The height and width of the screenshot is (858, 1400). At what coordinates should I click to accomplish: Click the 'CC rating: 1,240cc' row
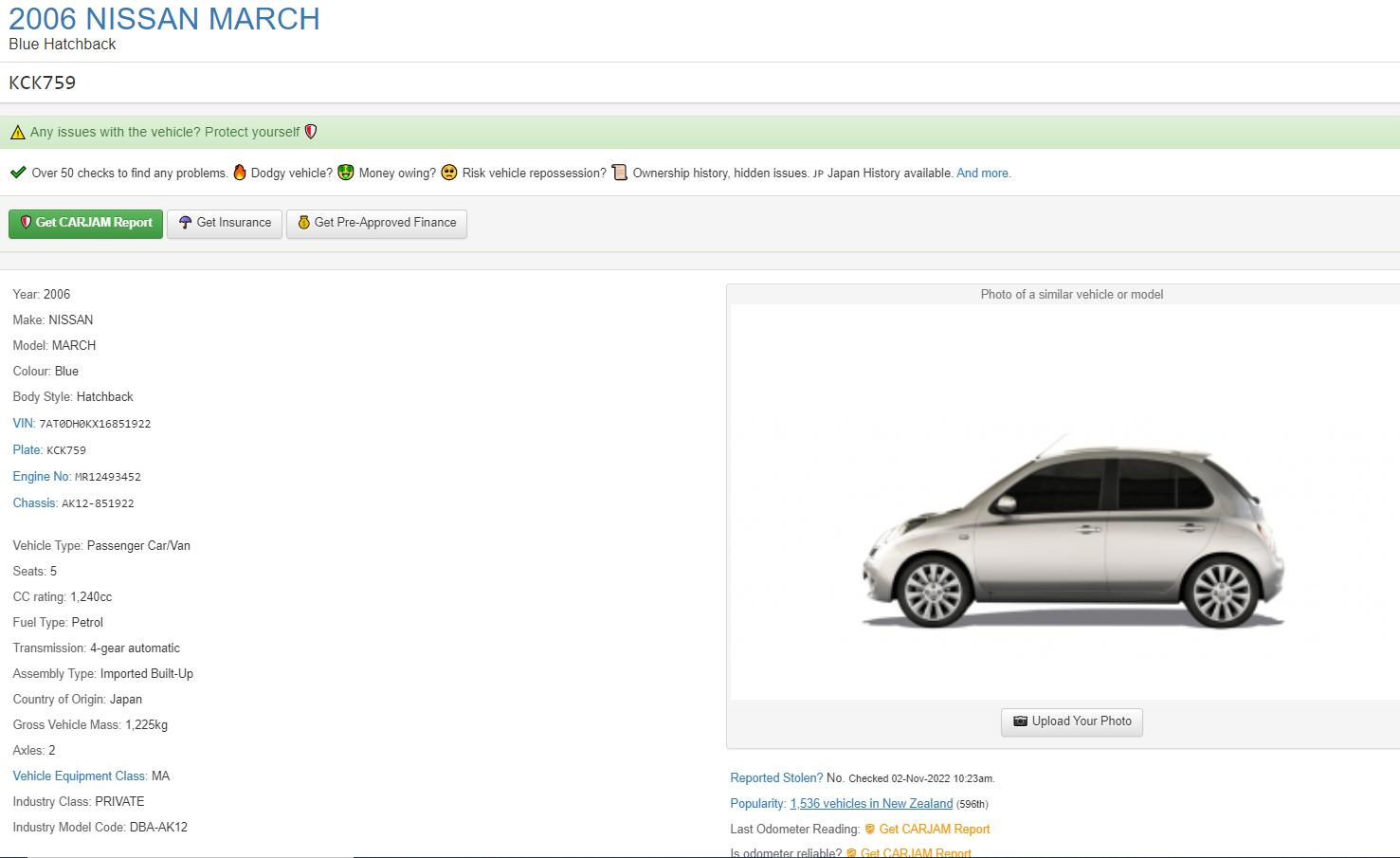coord(63,597)
